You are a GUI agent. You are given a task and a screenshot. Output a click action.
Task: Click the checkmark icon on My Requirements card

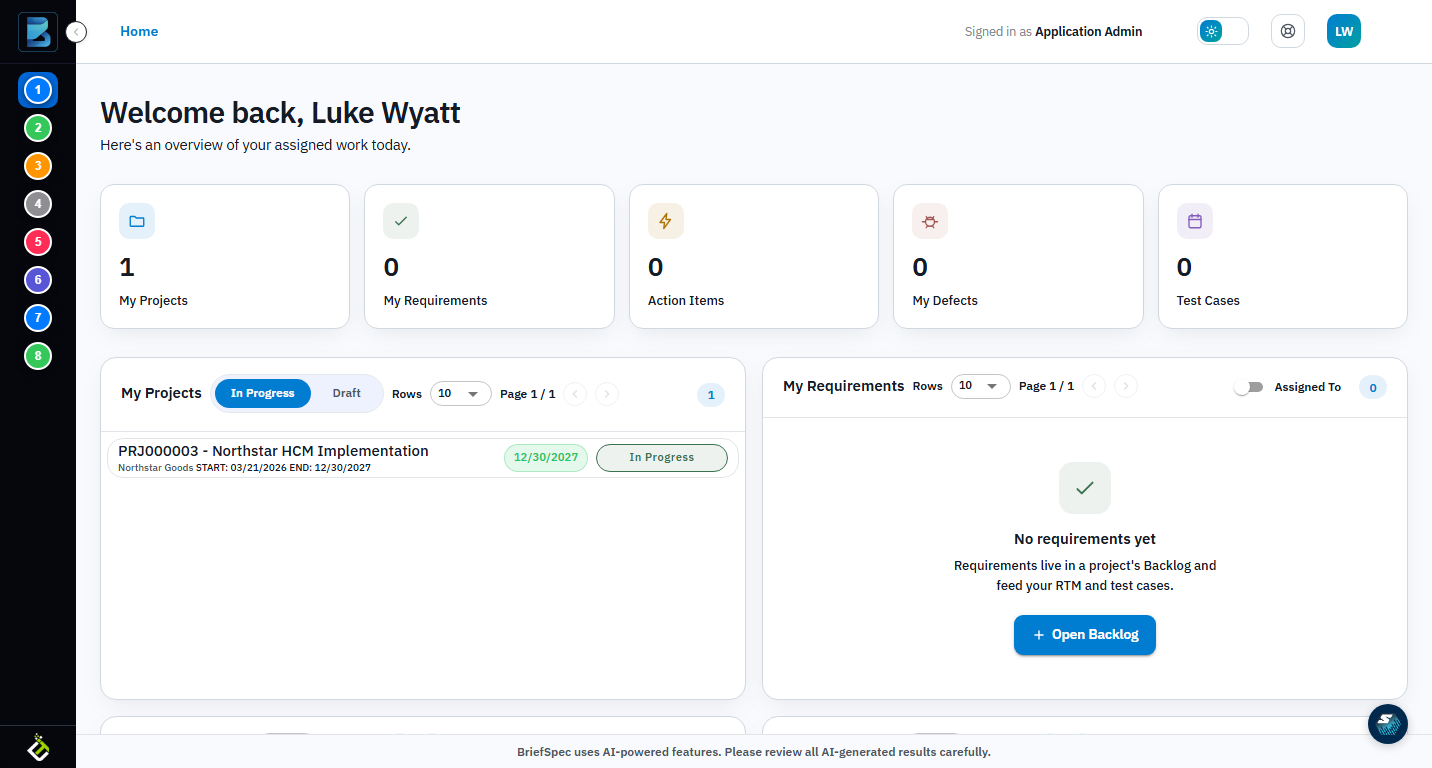[x=401, y=221]
